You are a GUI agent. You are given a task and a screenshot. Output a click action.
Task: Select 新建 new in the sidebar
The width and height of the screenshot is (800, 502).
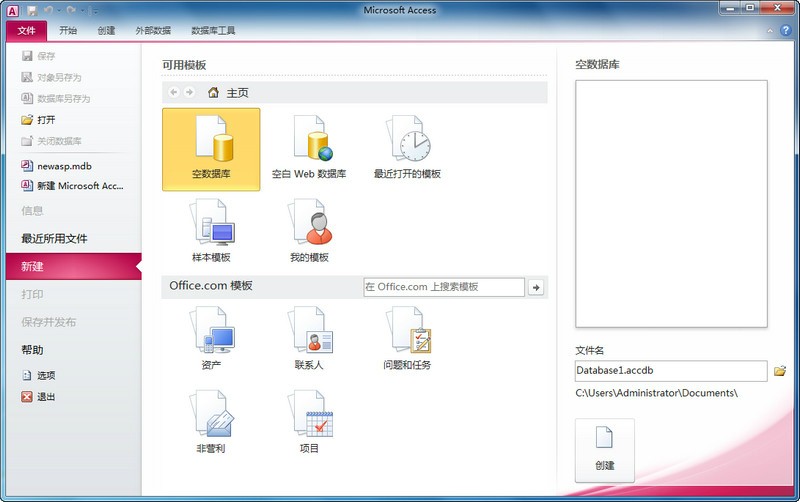pyautogui.click(x=74, y=266)
